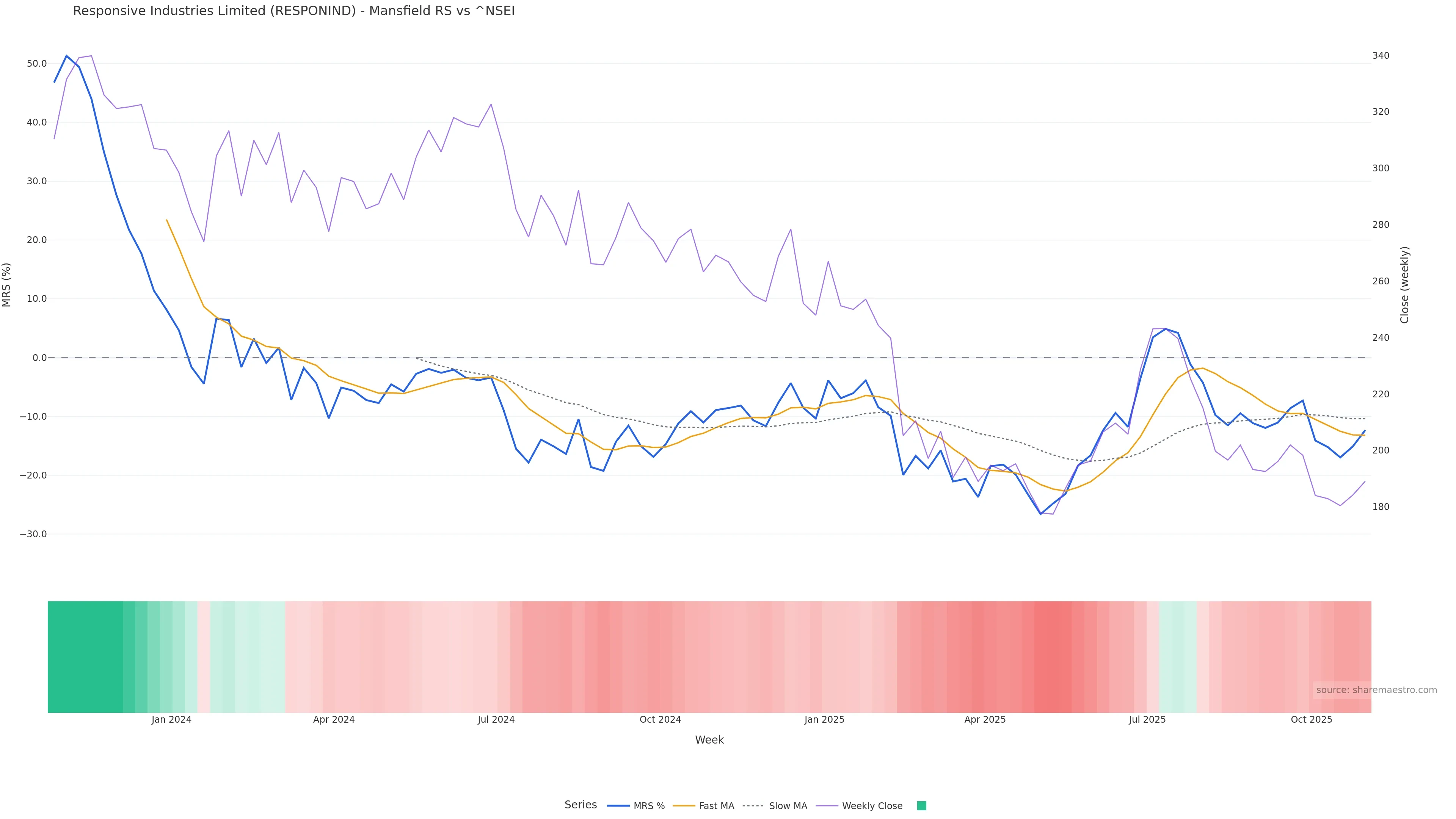Screen dimensions: 1456x819
Task: Click the sharemaestro.com source label
Action: click(x=1376, y=690)
